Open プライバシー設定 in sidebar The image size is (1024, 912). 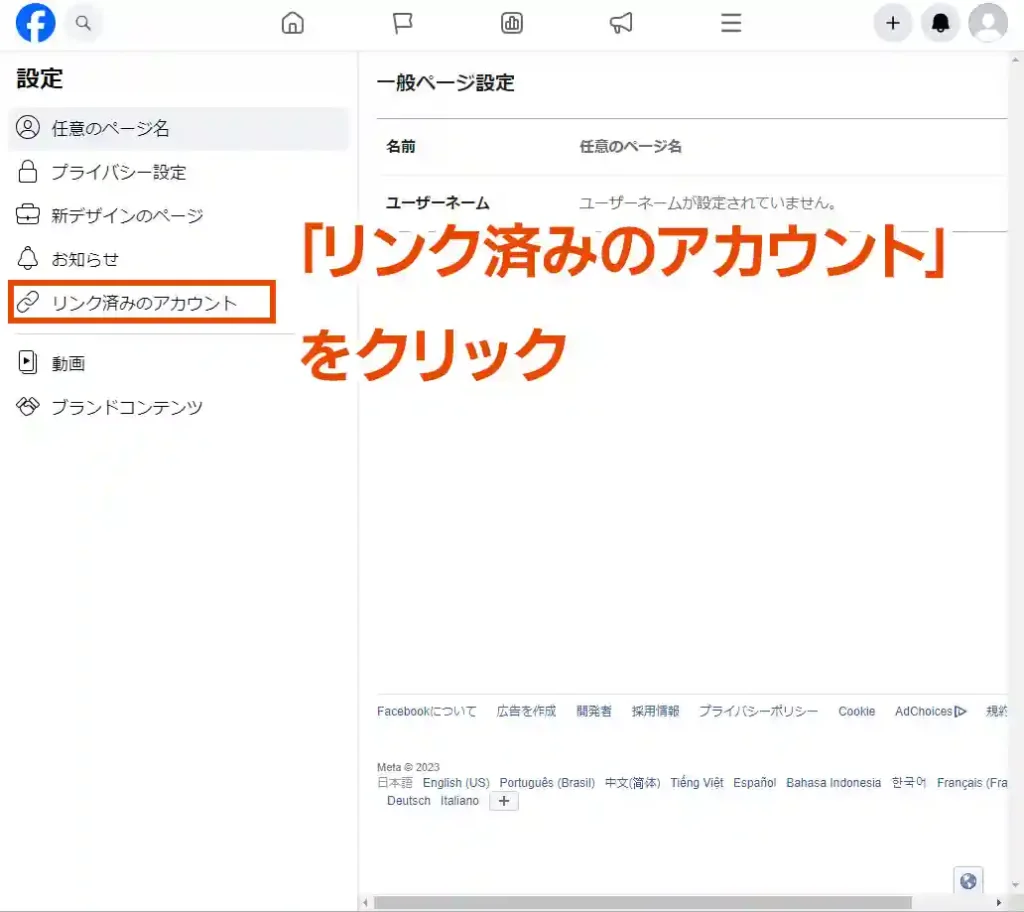(178, 172)
